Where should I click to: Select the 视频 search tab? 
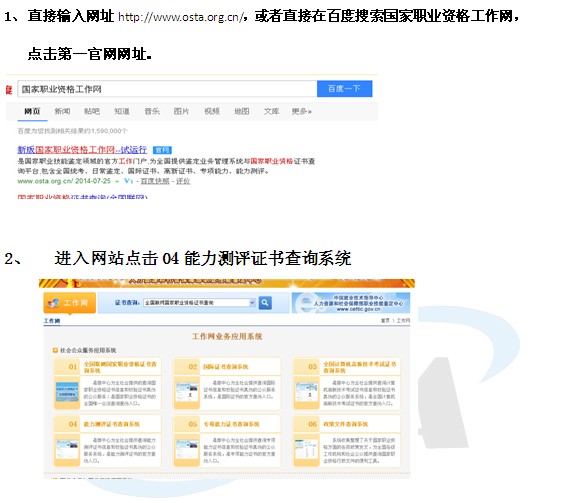[211, 111]
